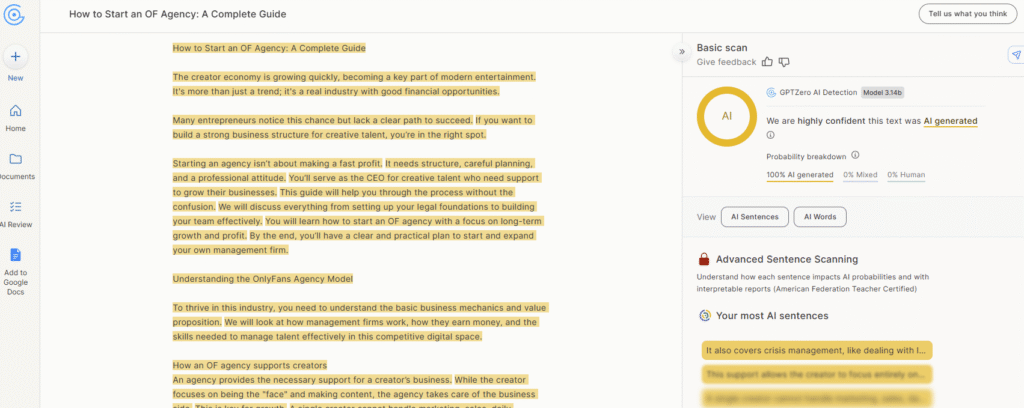
Task: Click the GPTZero logo in the sidebar
Action: coord(14,14)
